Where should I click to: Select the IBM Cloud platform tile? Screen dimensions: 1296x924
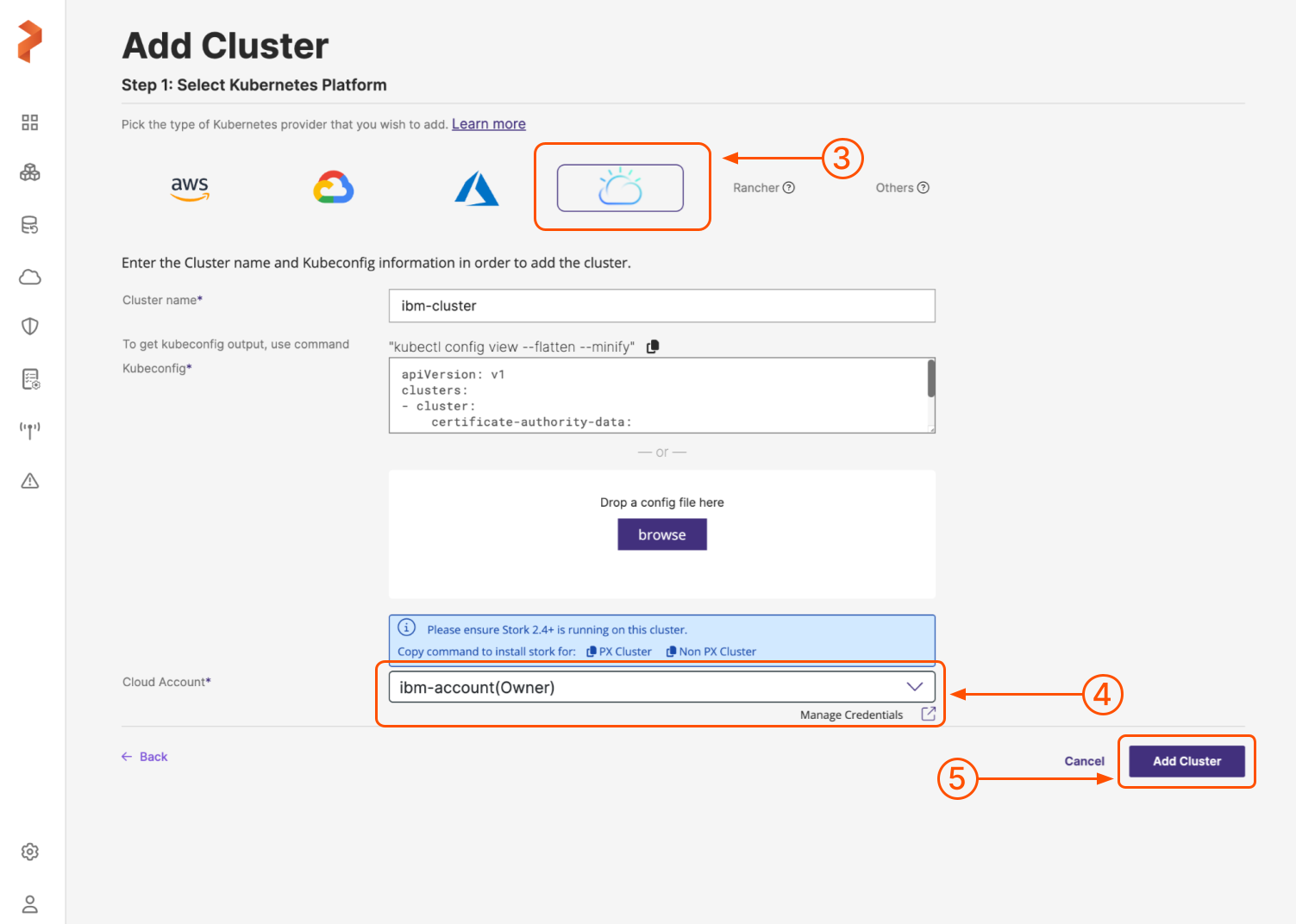pos(620,188)
